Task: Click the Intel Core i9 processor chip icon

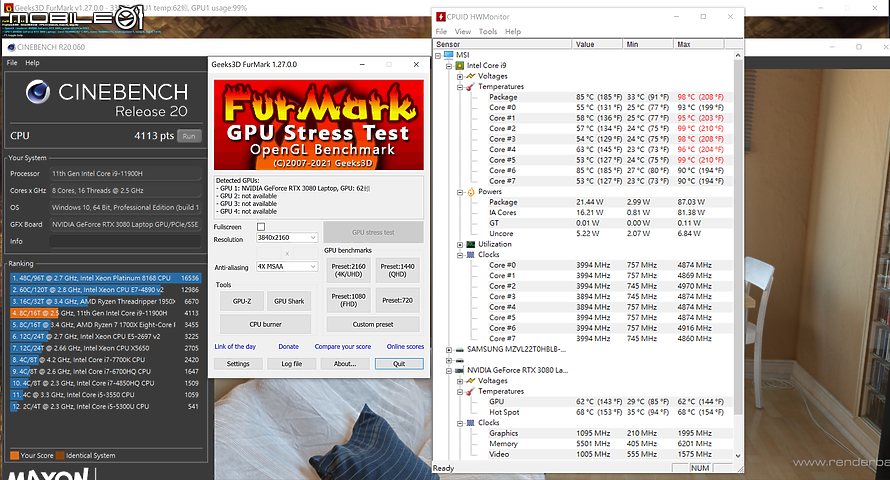Action: (460, 65)
